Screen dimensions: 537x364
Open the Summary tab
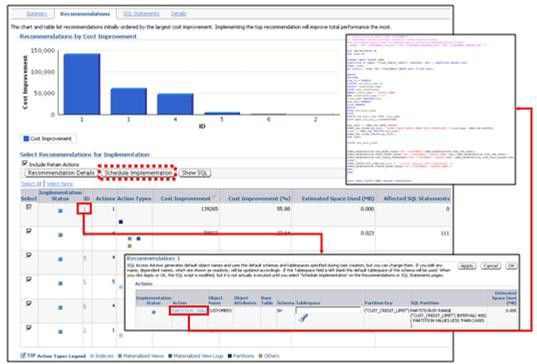36,14
